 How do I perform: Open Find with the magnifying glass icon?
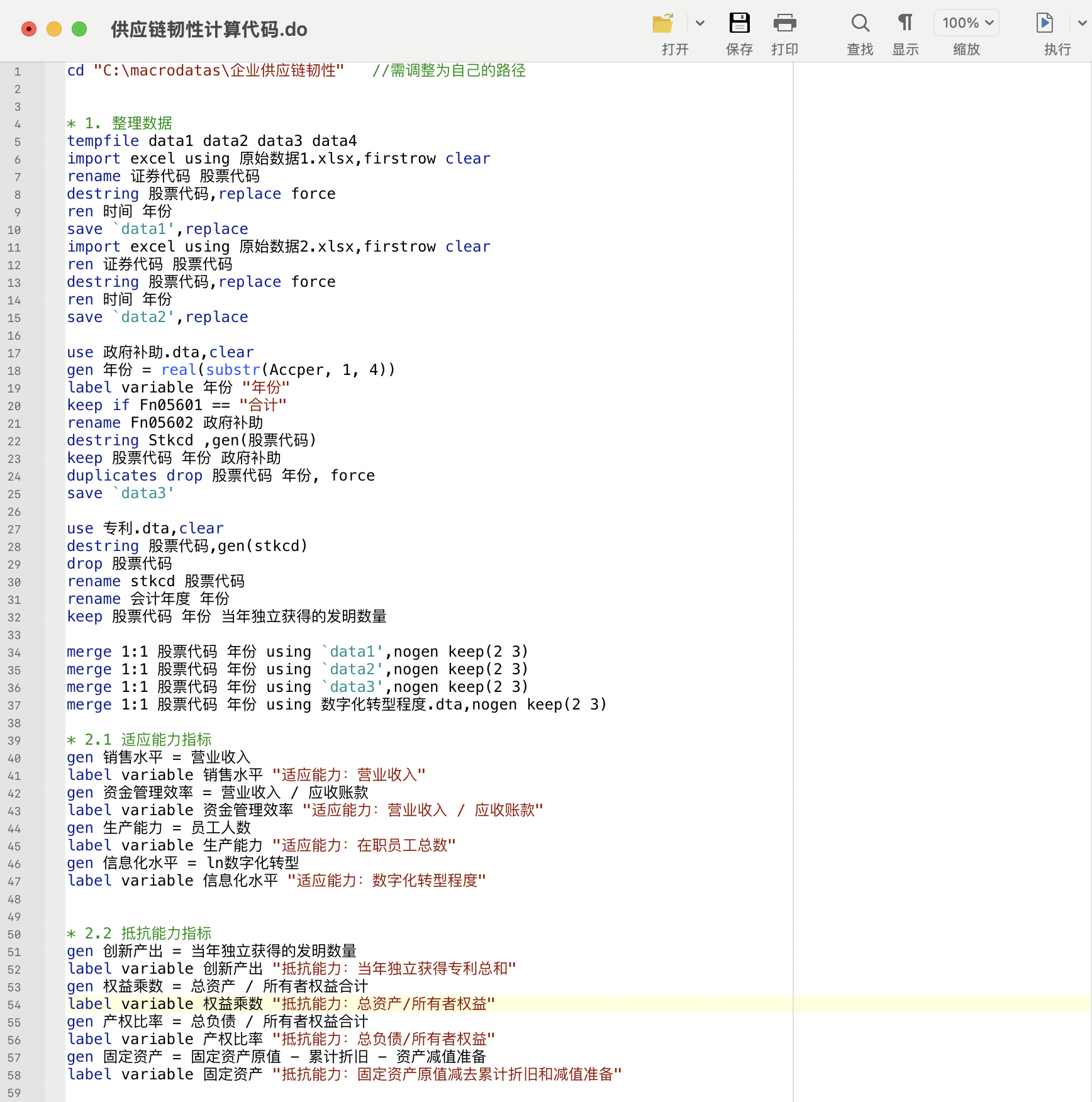(860, 24)
